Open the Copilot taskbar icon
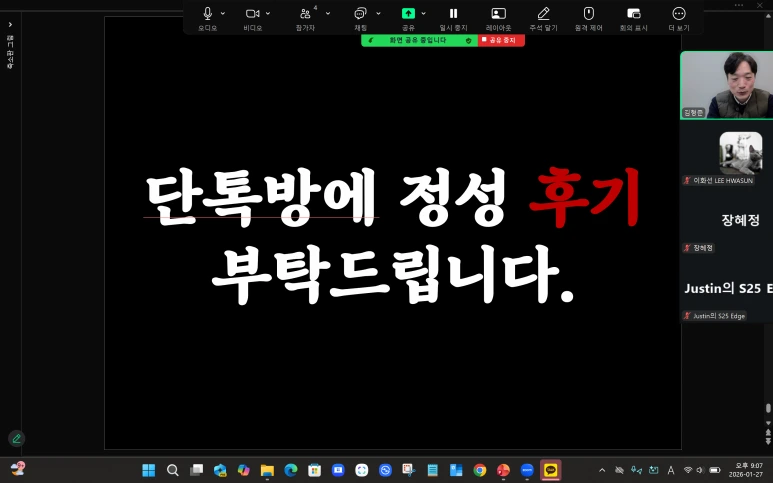The width and height of the screenshot is (773, 483). coord(244,470)
